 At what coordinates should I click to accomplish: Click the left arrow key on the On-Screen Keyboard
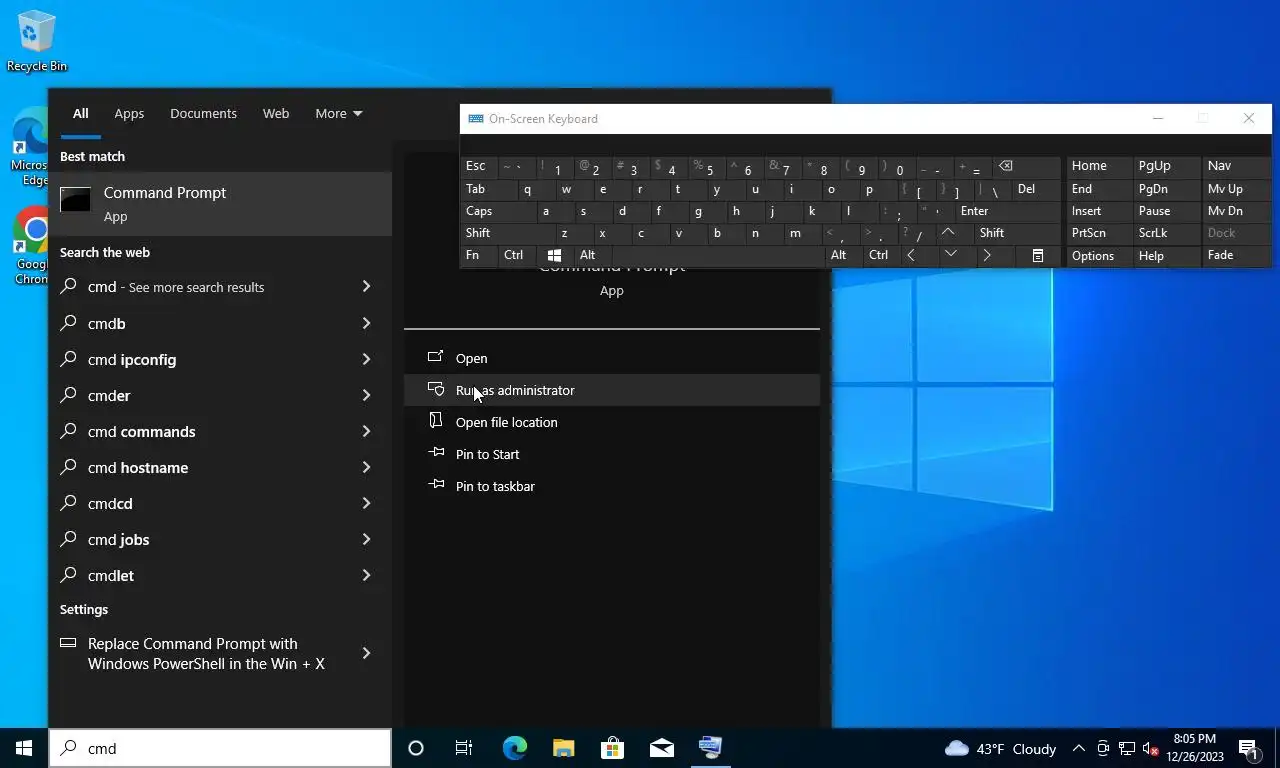tap(911, 255)
